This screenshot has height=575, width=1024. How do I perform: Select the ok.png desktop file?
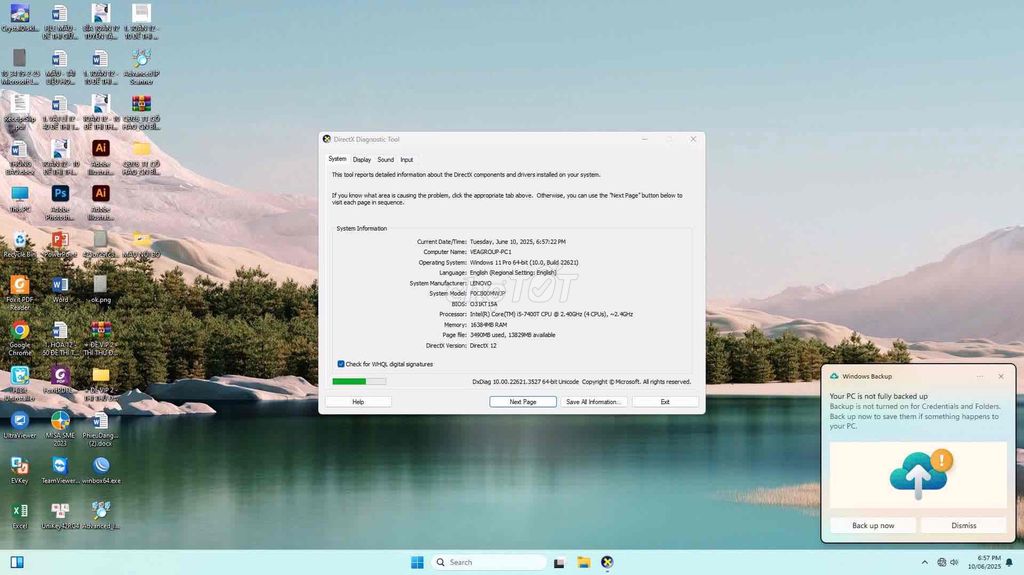[100, 289]
